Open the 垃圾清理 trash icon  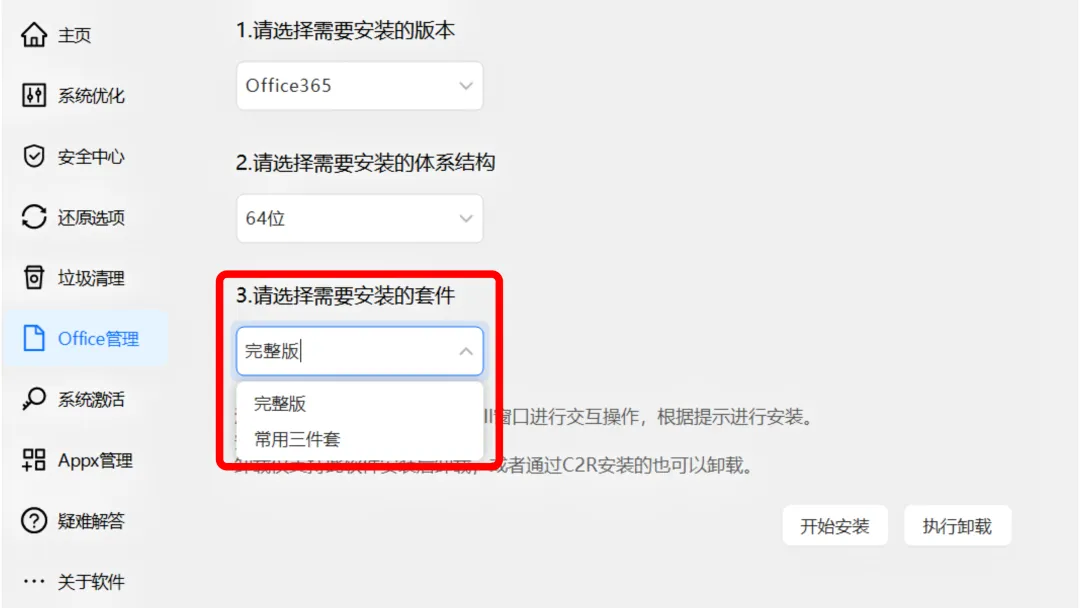pyautogui.click(x=34, y=277)
